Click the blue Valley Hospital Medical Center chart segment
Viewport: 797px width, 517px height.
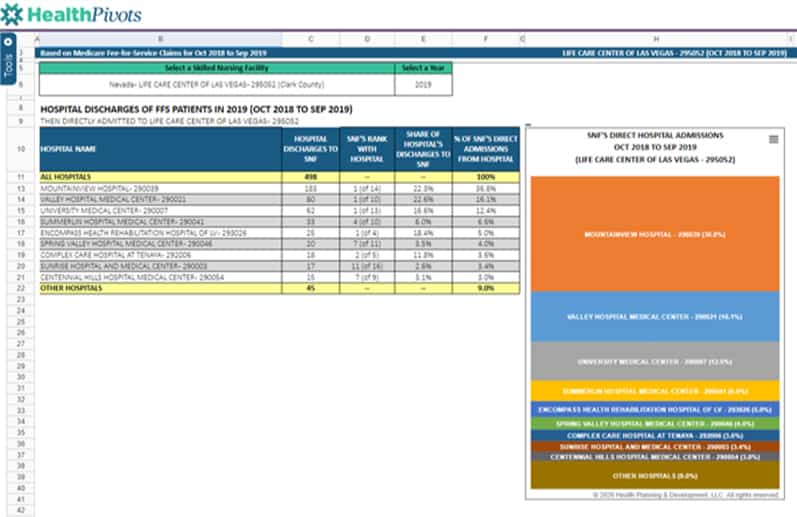655,316
